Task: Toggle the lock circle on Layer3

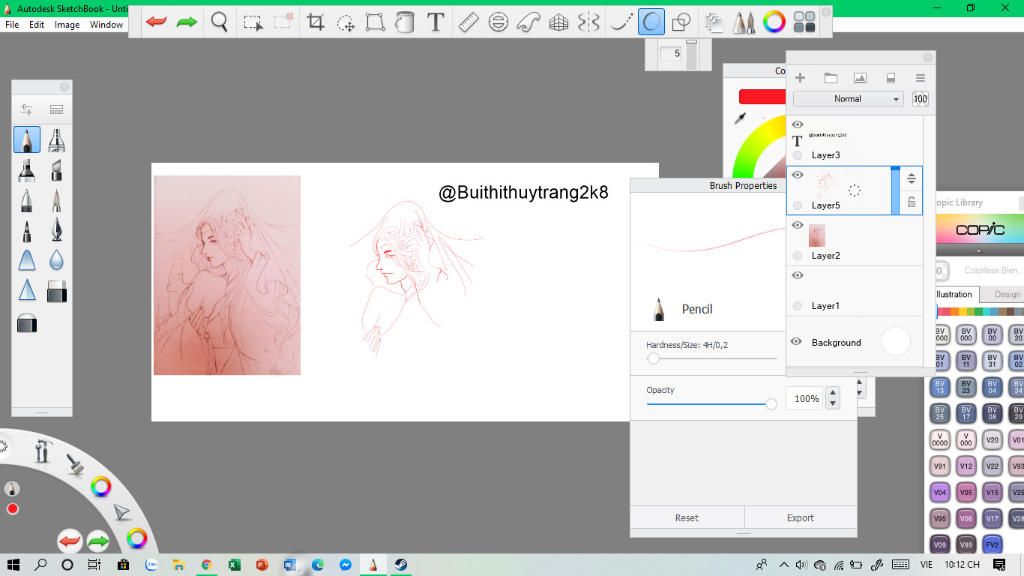Action: point(797,155)
